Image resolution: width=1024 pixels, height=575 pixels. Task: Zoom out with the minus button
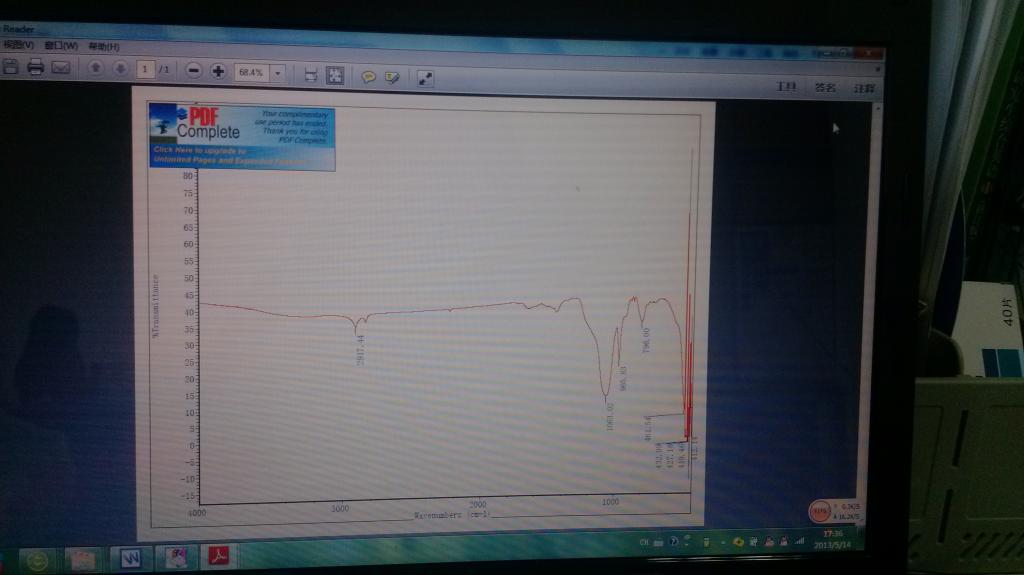(x=193, y=71)
